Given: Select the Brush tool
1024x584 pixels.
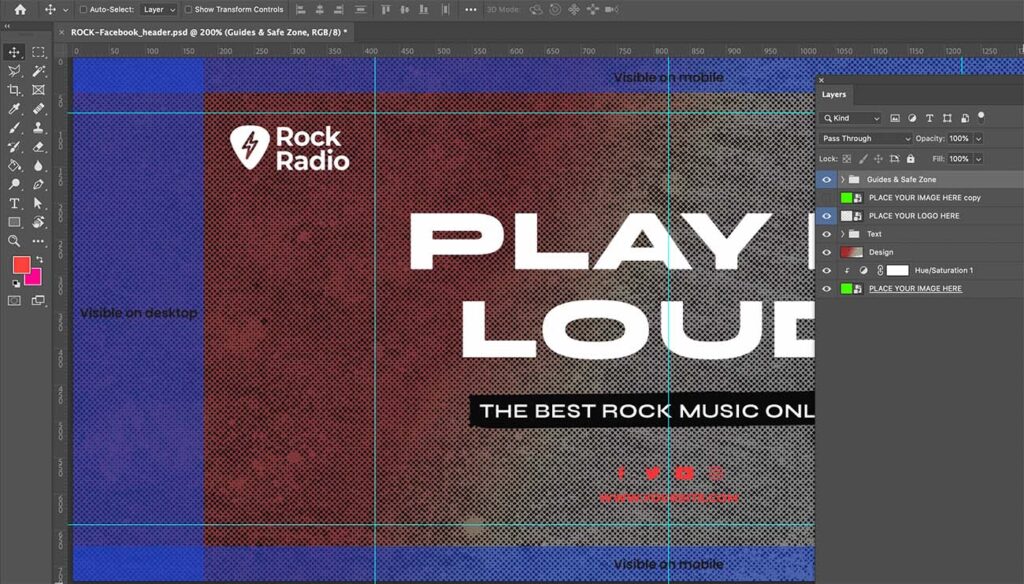Looking at the screenshot, I should coord(14,127).
